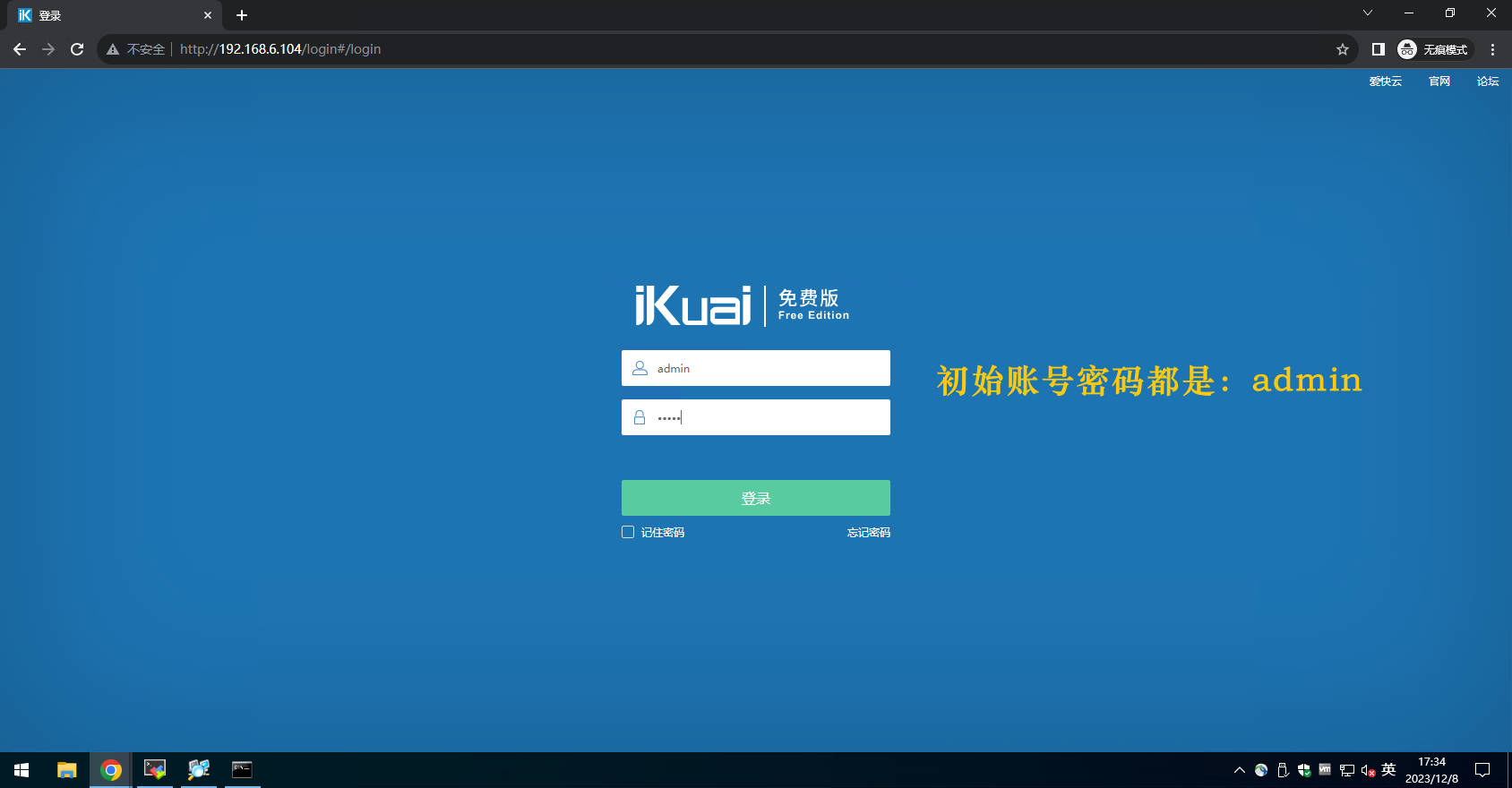Select the 登录 browser tab

click(x=115, y=15)
